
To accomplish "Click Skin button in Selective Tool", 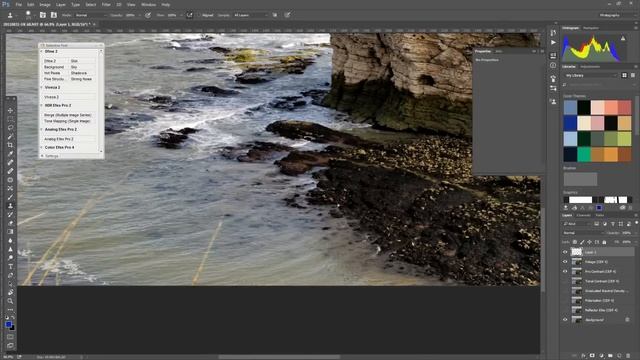I will [x=82, y=61].
